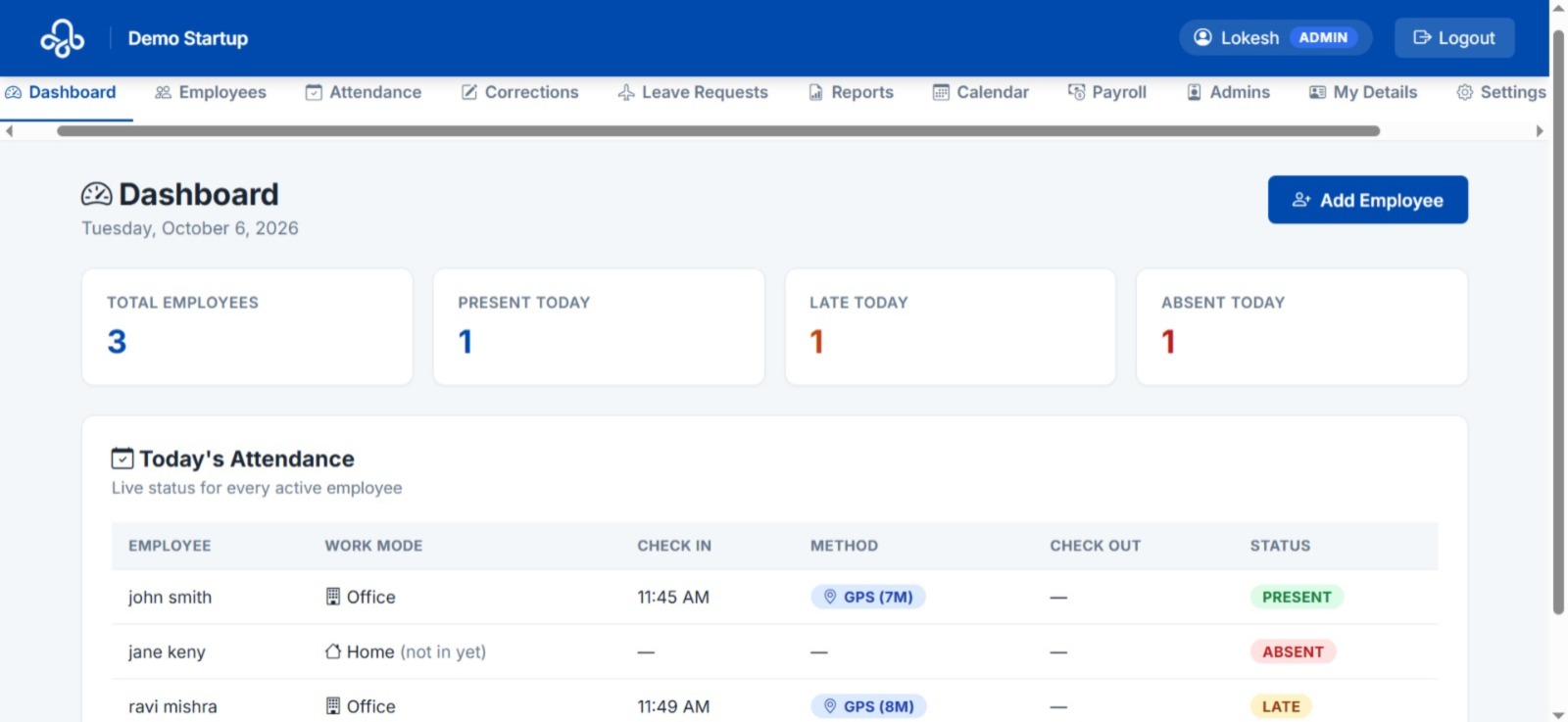
Task: Open the Employees tab
Action: click(211, 92)
